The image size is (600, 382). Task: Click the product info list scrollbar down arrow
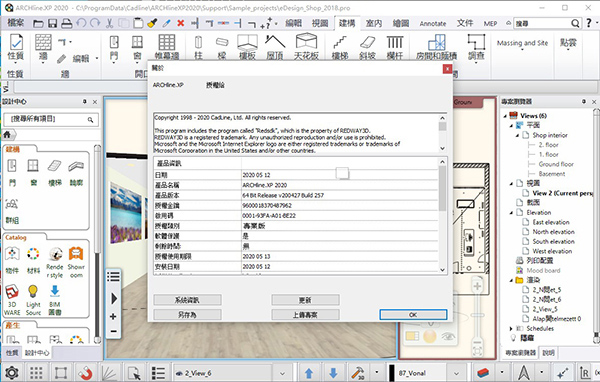[x=442, y=269]
